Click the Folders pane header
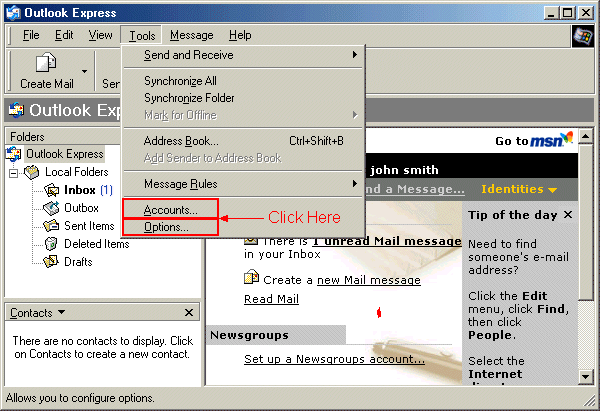The height and width of the screenshot is (411, 600). click(62, 137)
